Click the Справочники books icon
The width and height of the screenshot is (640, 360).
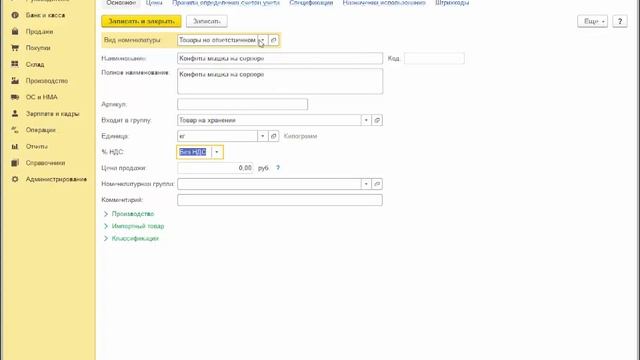coord(15,163)
